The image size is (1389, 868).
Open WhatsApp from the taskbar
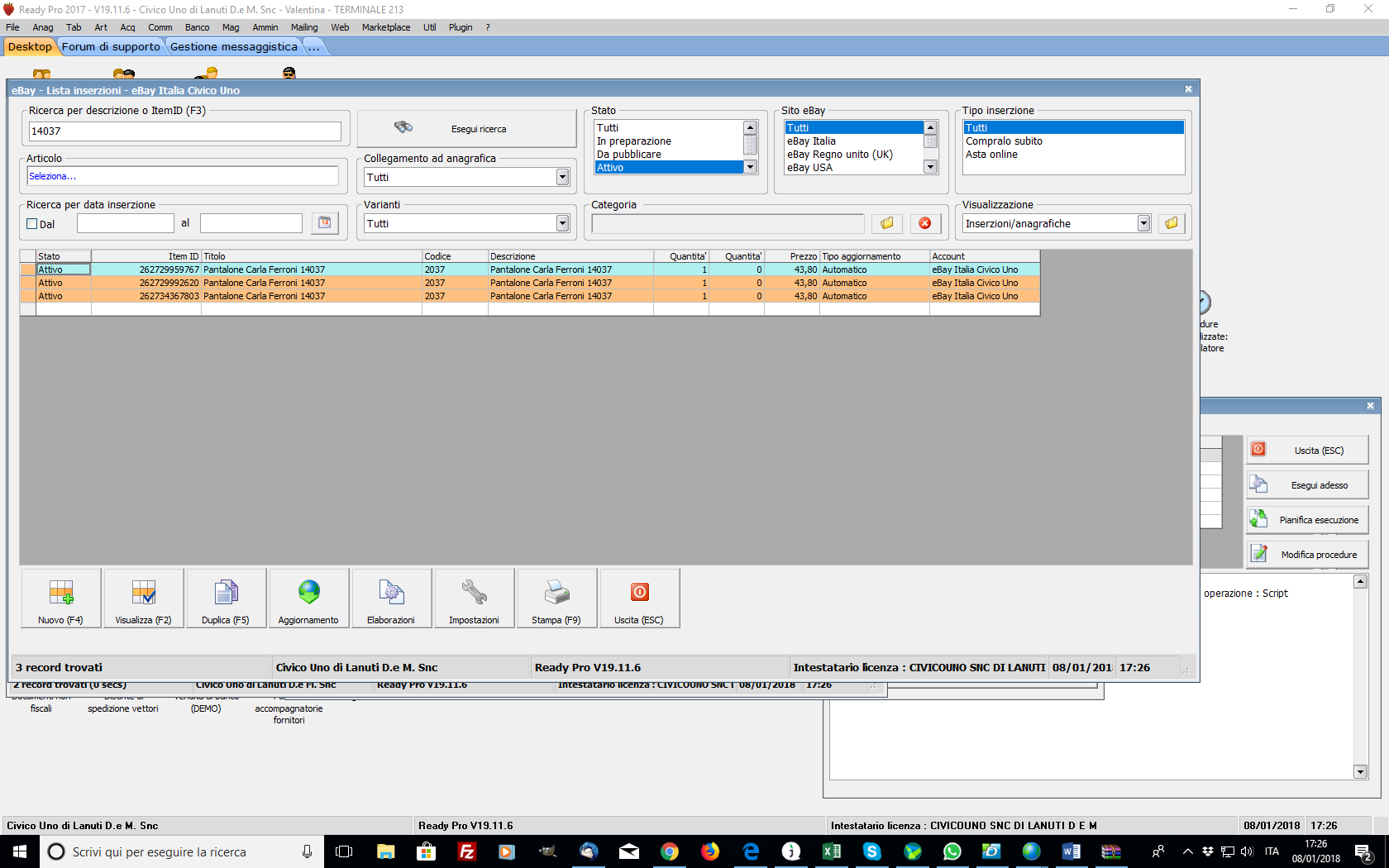(952, 851)
